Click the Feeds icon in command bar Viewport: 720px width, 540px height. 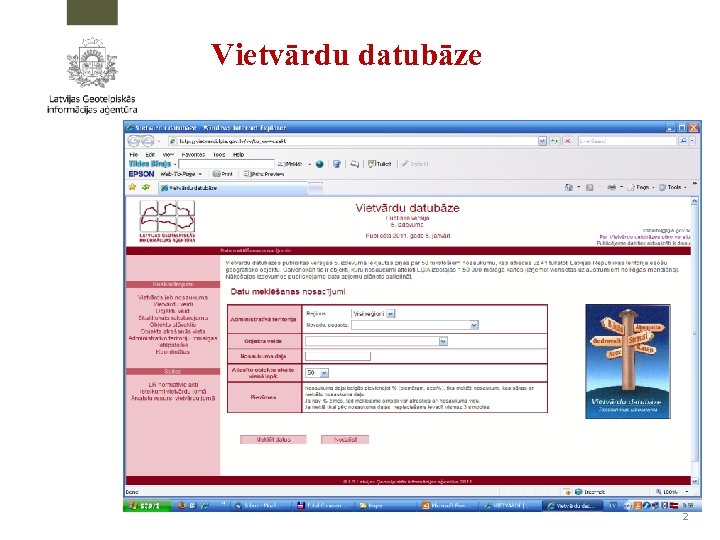[x=590, y=187]
